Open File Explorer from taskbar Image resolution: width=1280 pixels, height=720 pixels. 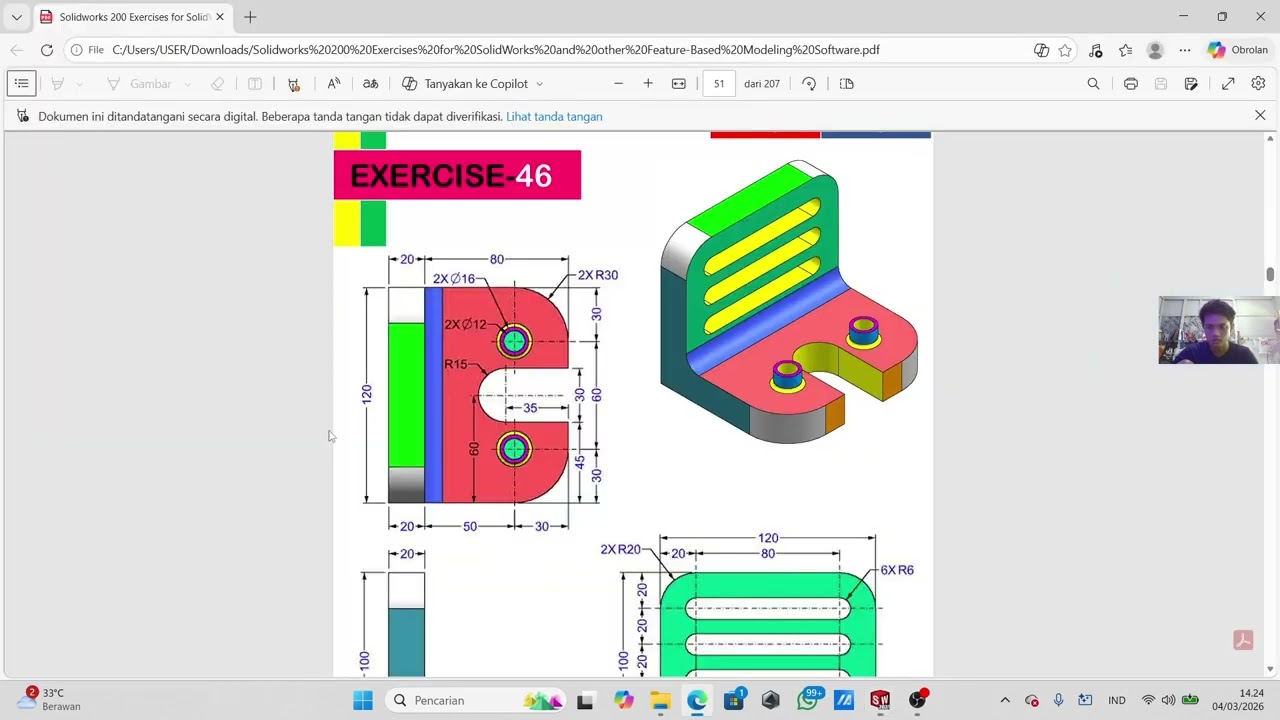660,700
